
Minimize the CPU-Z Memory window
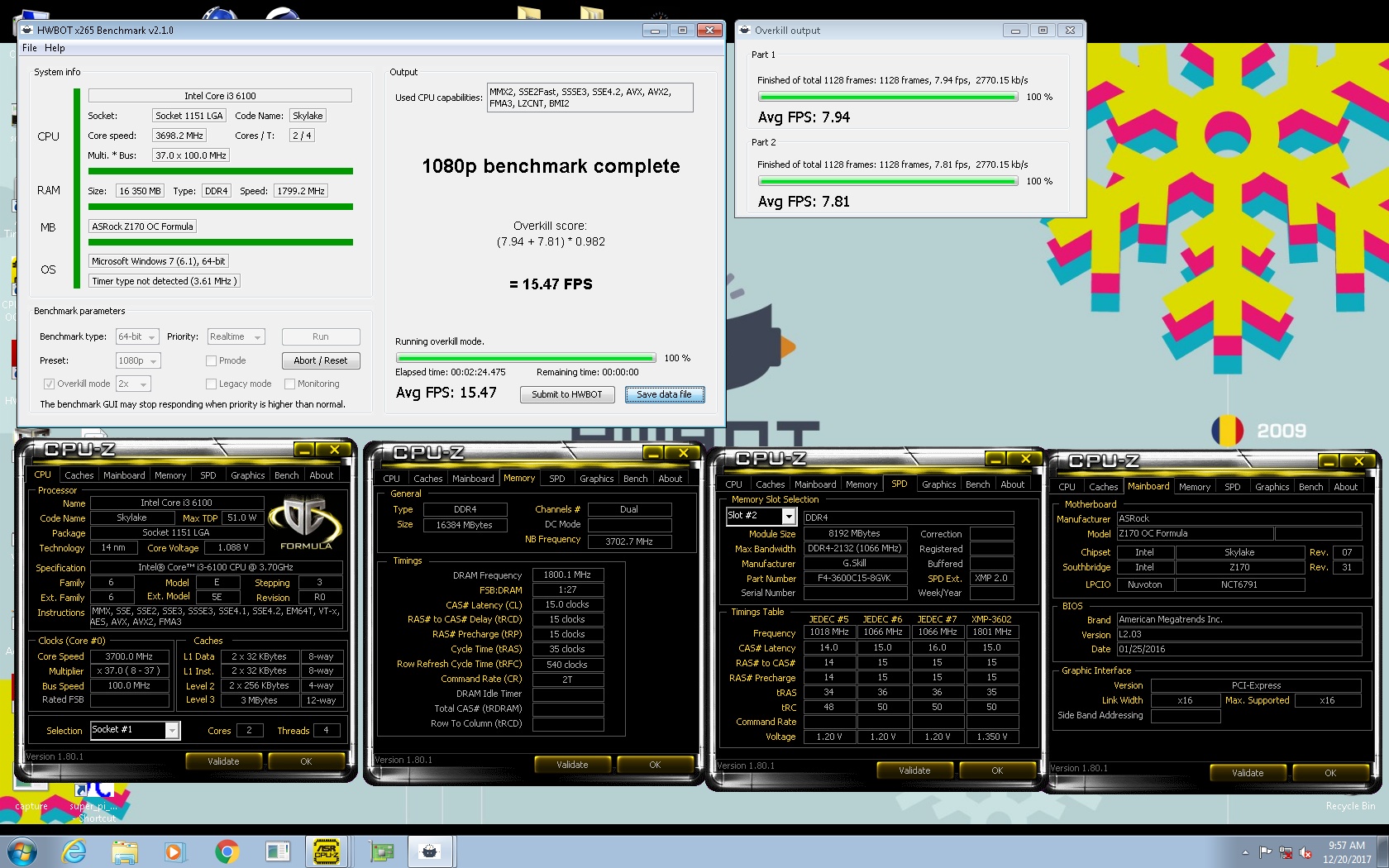pyautogui.click(x=654, y=453)
